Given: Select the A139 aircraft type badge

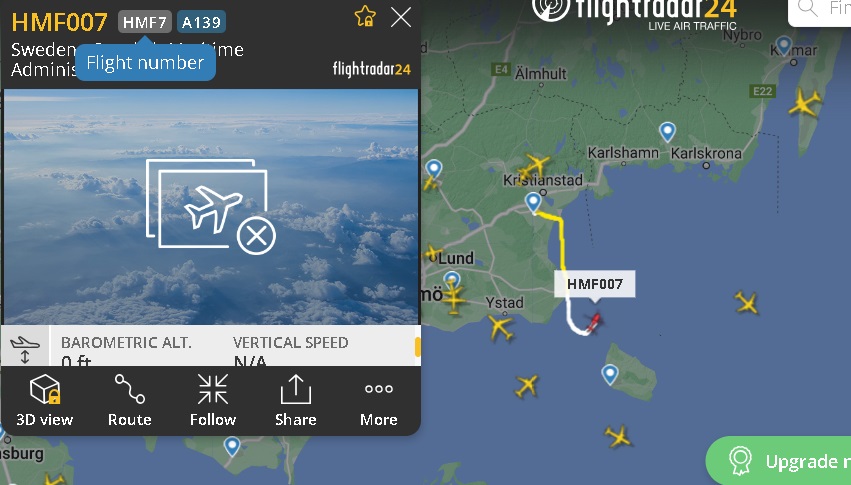Looking at the screenshot, I should (x=201, y=22).
